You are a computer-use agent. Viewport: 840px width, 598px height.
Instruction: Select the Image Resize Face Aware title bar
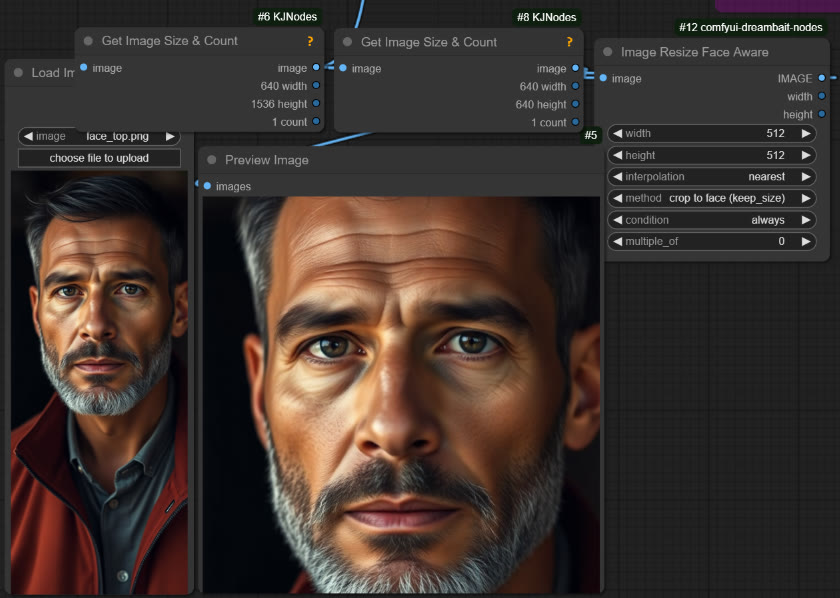712,52
